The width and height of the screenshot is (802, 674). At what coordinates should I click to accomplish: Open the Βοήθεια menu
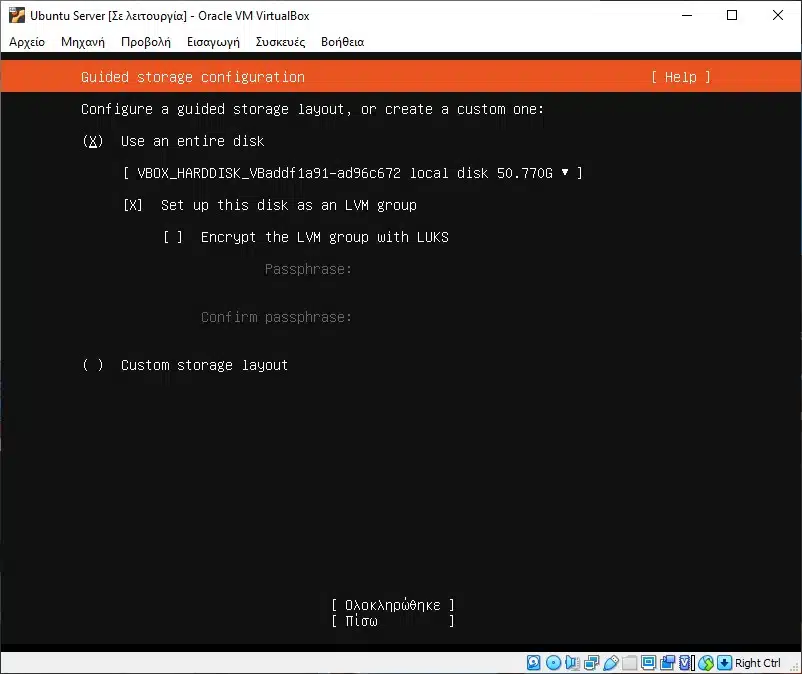pyautogui.click(x=343, y=42)
